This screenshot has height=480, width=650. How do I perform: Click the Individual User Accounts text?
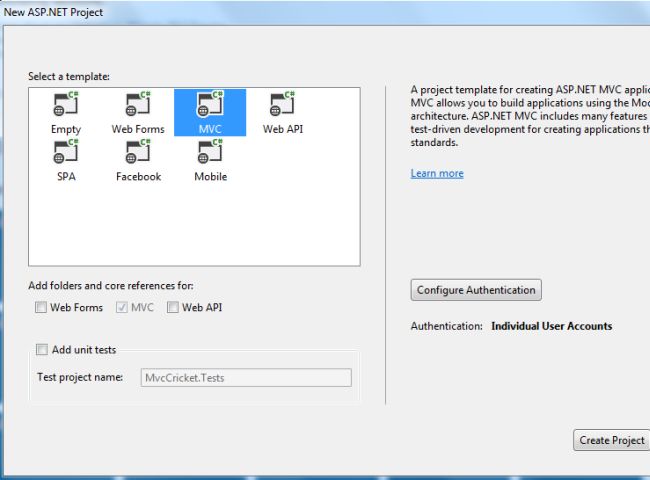pos(551,326)
